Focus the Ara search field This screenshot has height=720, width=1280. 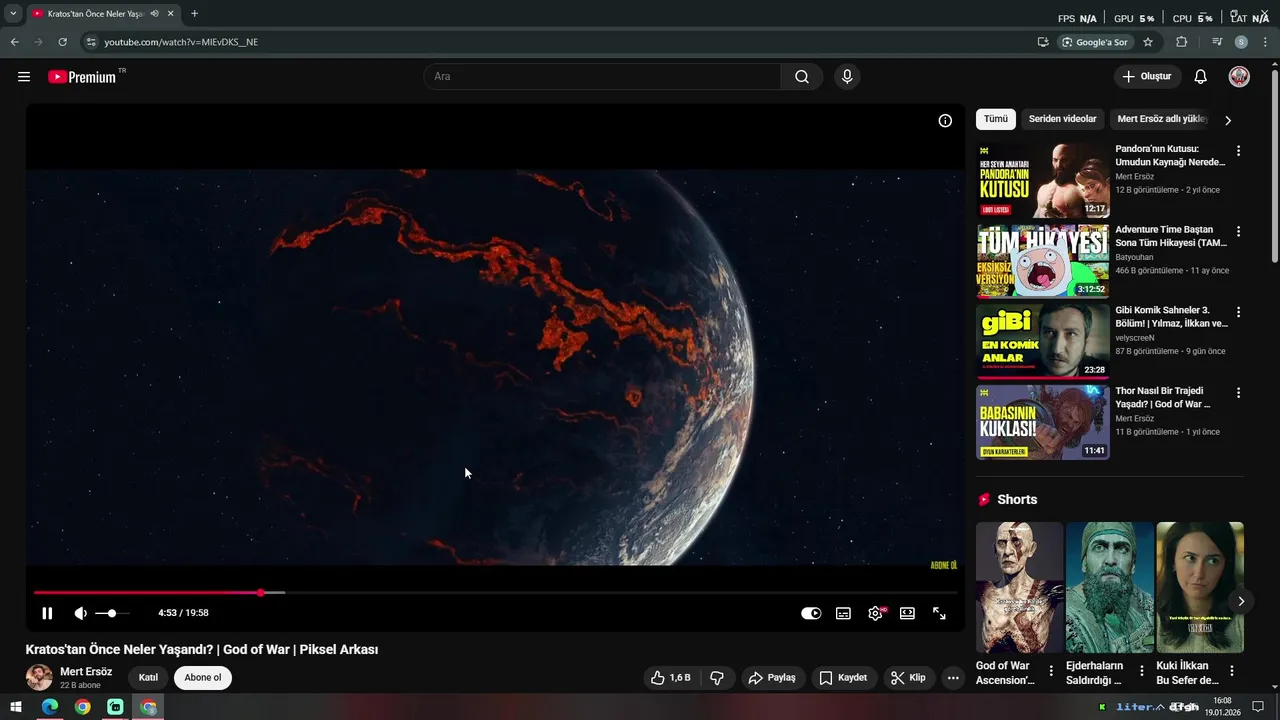coord(602,77)
